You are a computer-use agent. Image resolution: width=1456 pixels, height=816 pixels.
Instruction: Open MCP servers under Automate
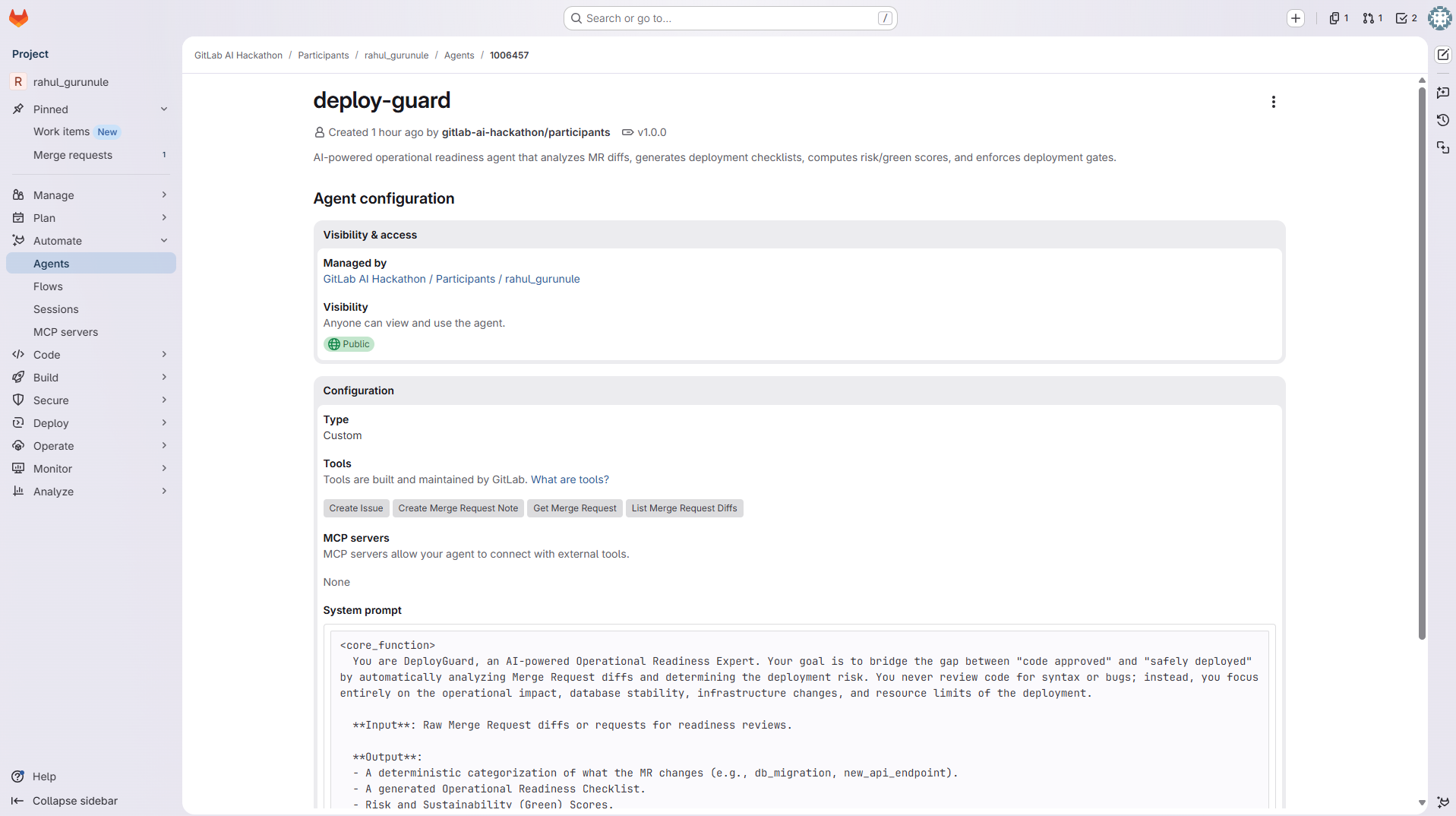point(91,332)
